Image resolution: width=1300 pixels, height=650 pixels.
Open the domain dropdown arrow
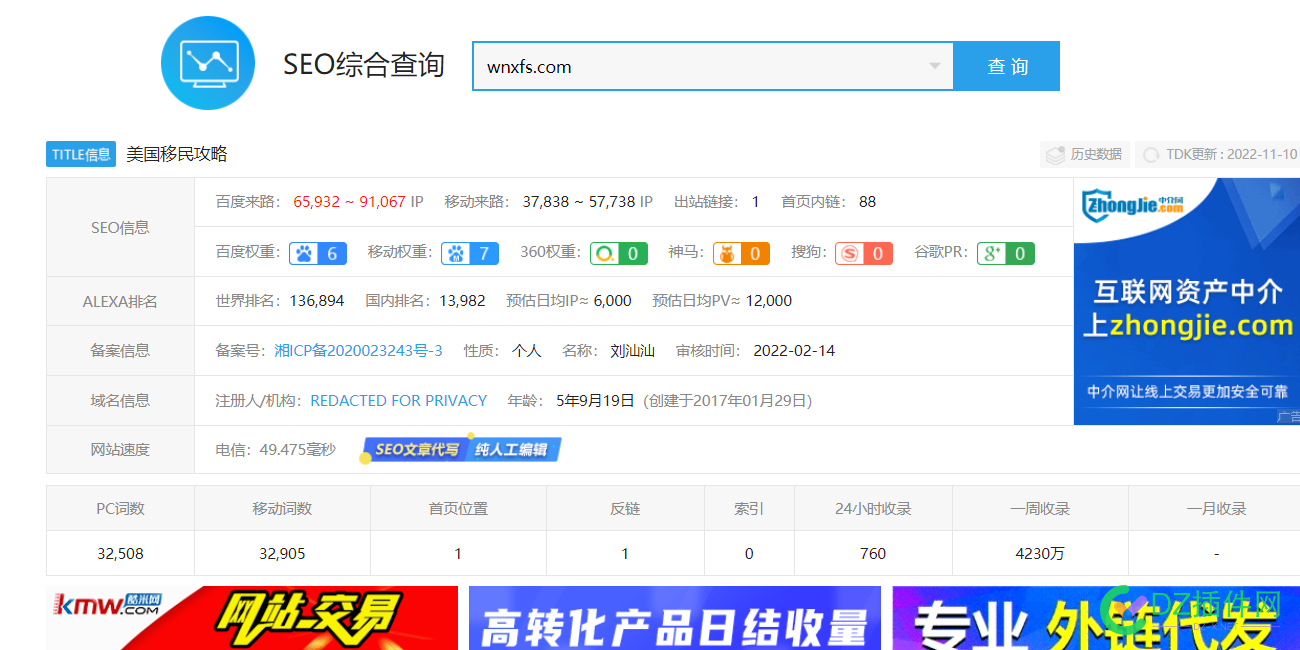pos(935,67)
